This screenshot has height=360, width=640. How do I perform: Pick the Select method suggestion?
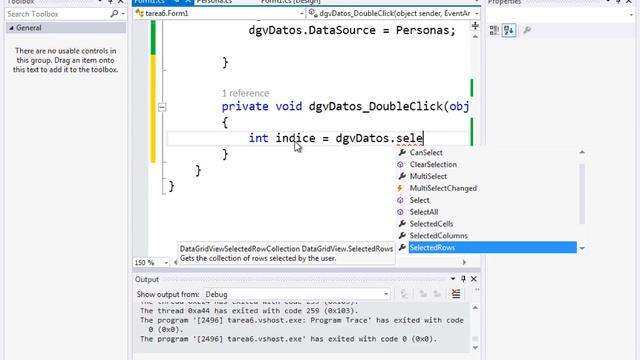point(419,200)
